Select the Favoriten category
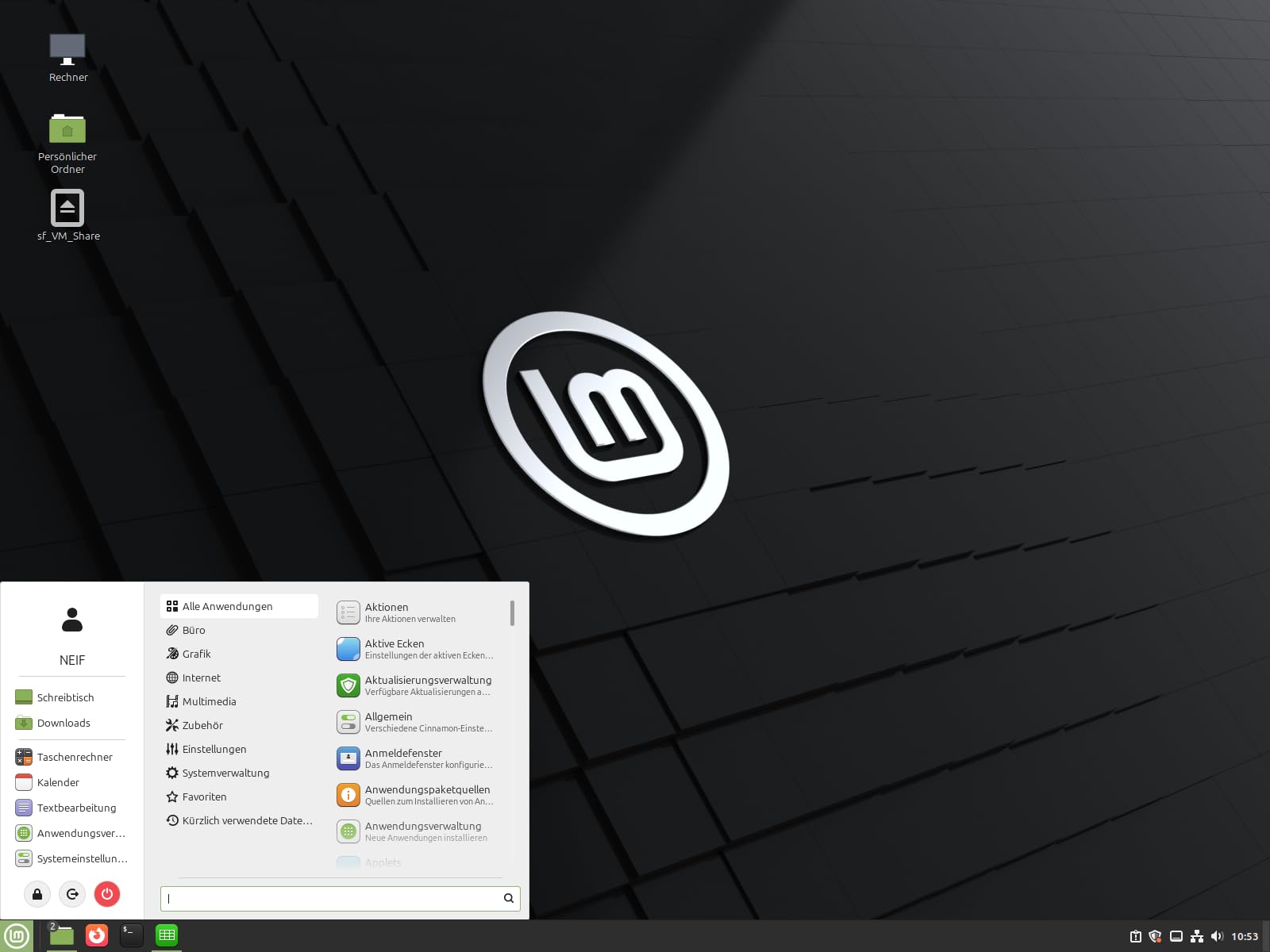The width and height of the screenshot is (1270, 952). (239, 797)
